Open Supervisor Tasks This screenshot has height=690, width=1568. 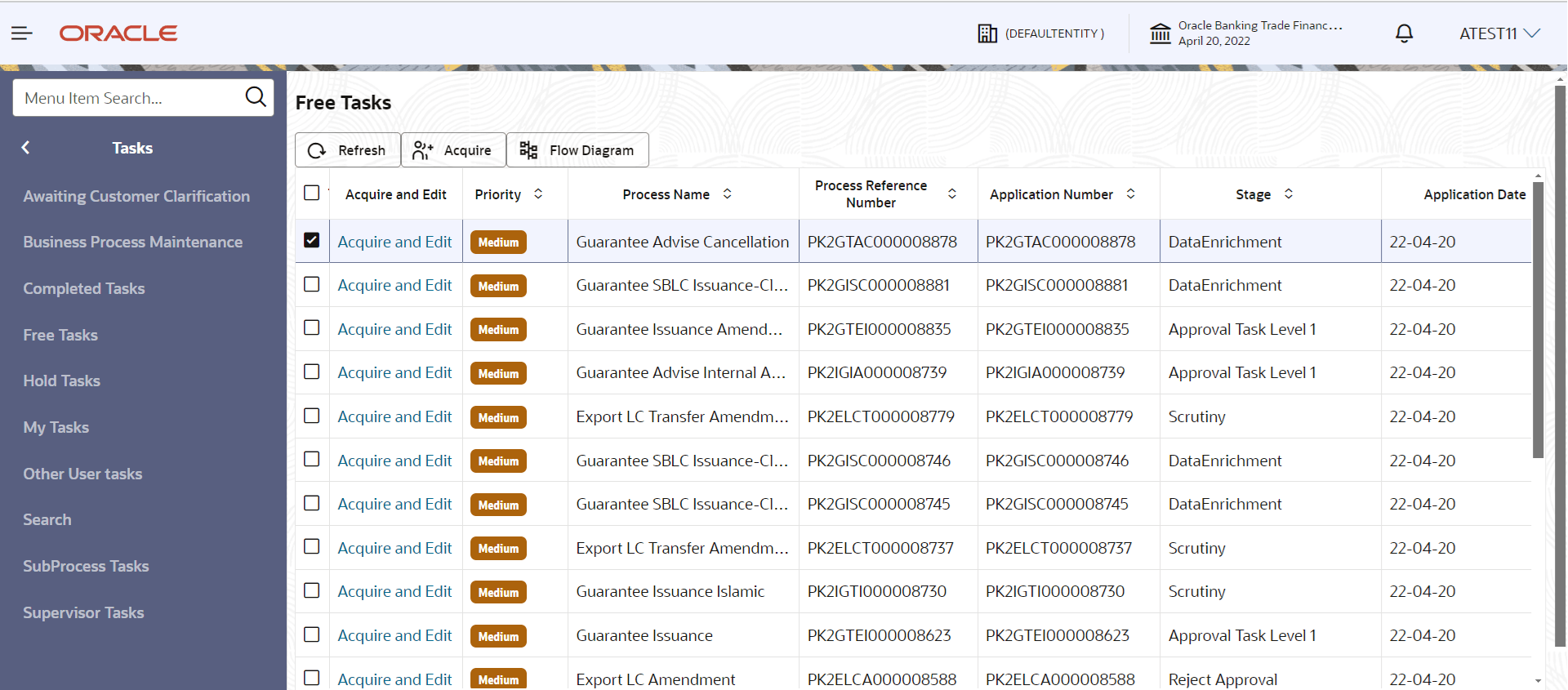pos(83,612)
